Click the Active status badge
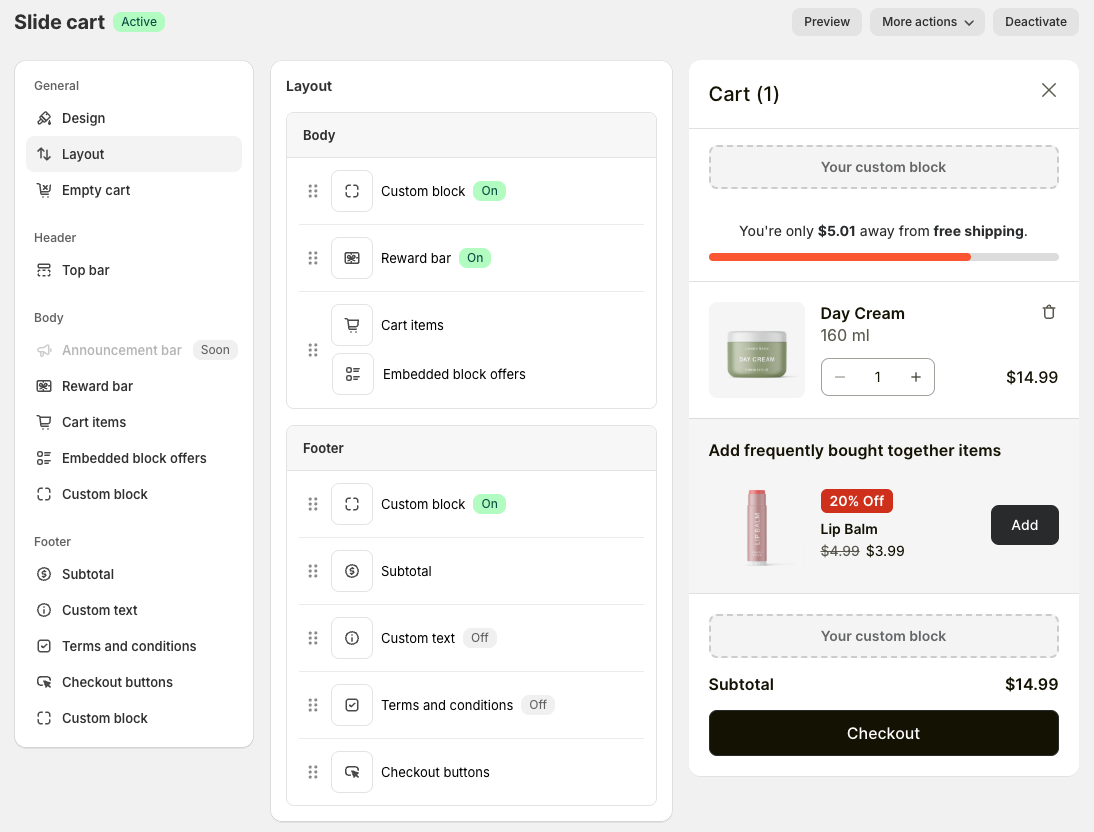This screenshot has width=1094, height=832. (x=139, y=22)
